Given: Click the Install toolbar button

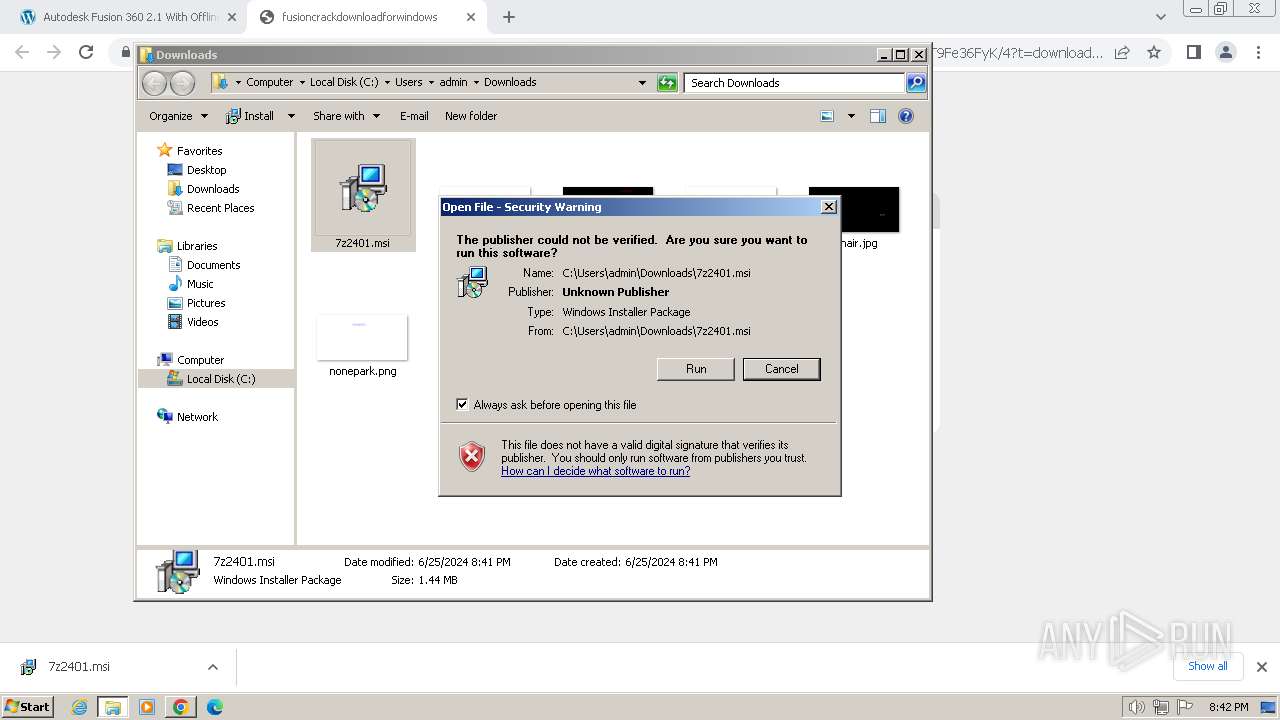Looking at the screenshot, I should pos(251,116).
